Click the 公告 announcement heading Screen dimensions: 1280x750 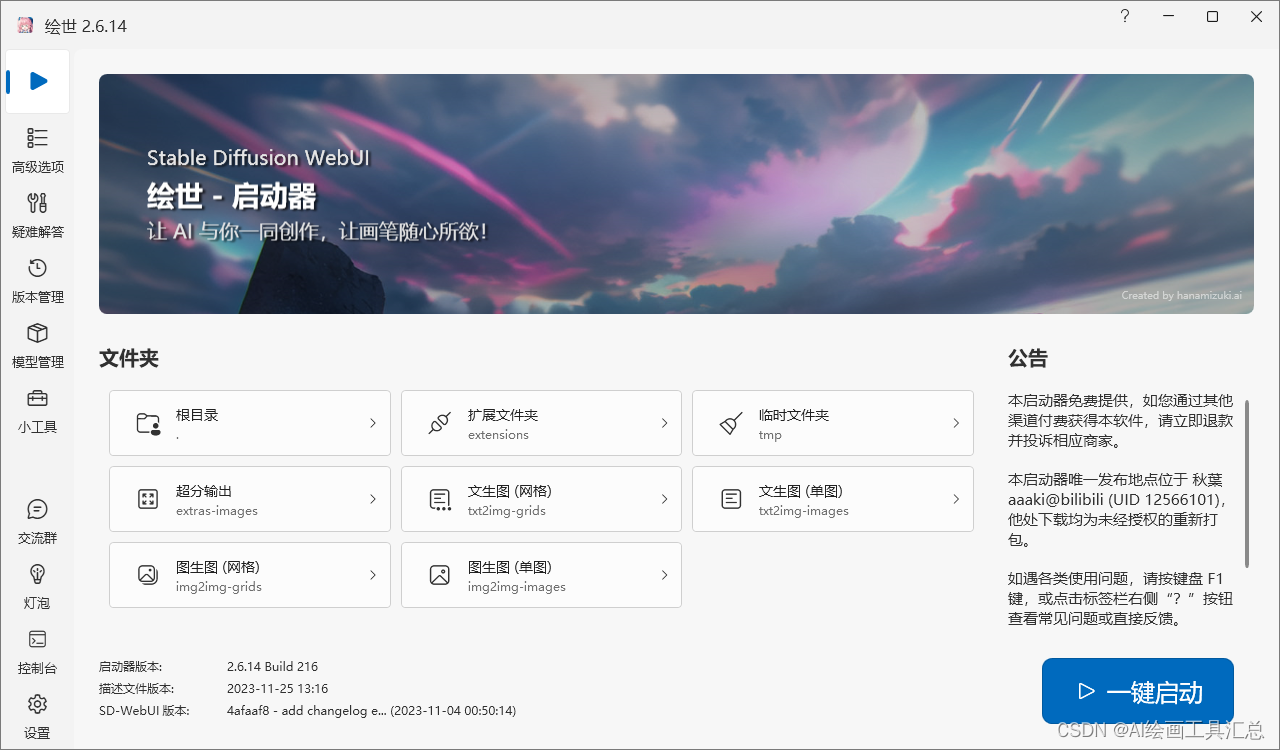1028,358
